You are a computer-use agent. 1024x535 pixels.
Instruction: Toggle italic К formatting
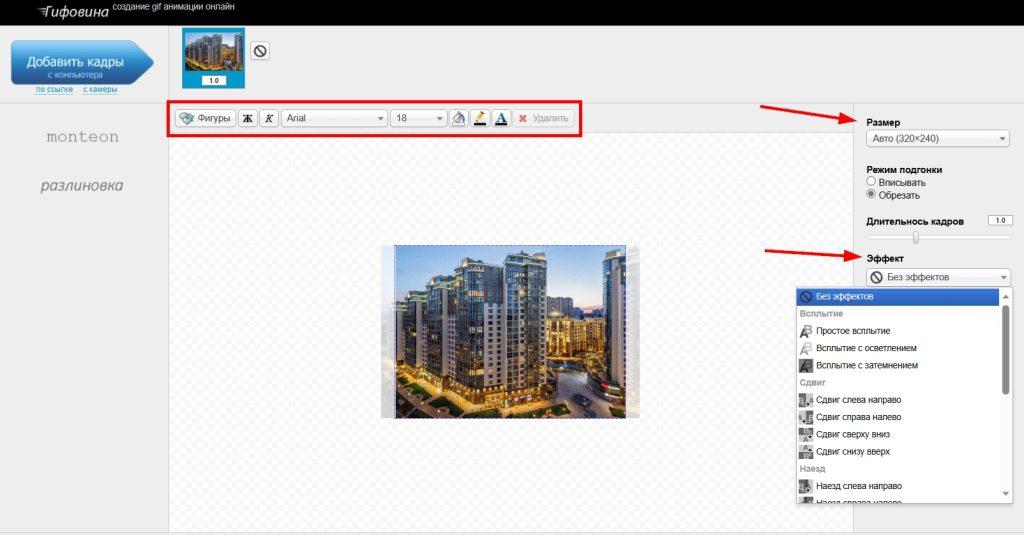tap(269, 118)
